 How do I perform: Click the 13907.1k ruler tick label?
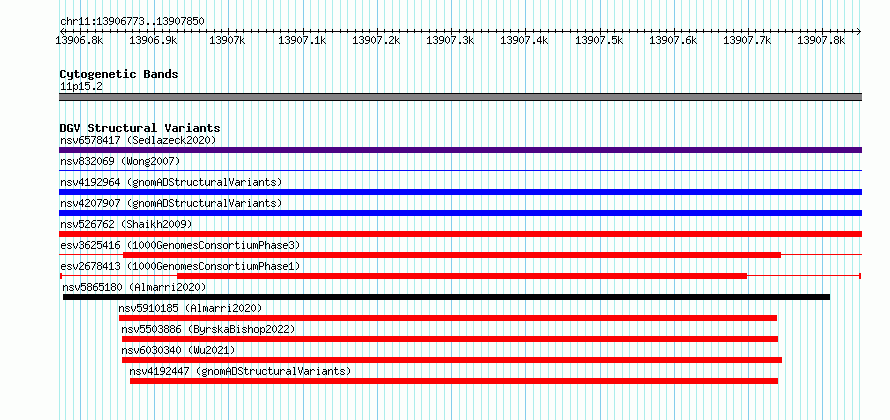pyautogui.click(x=302, y=40)
